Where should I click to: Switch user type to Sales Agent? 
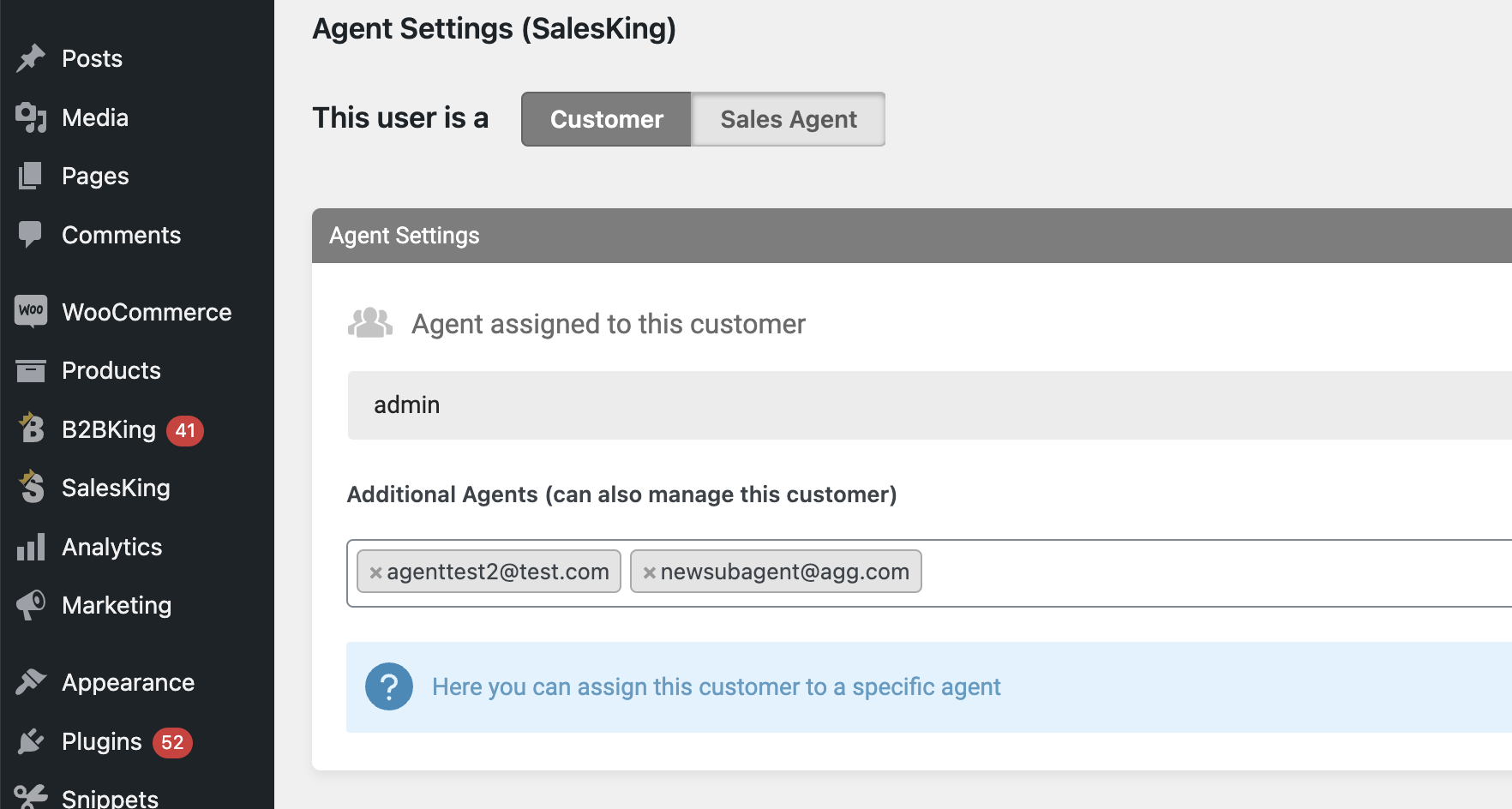[789, 119]
